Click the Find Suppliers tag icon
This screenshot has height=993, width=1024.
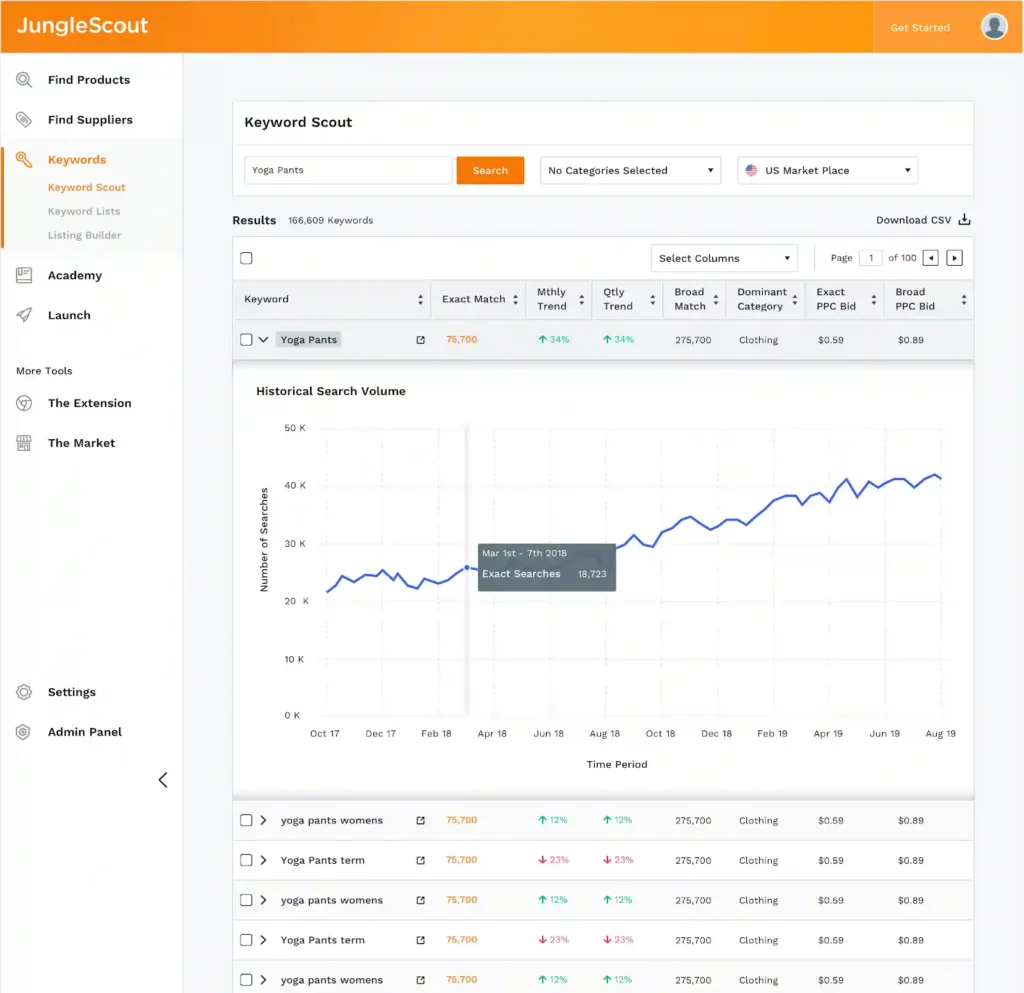[24, 120]
